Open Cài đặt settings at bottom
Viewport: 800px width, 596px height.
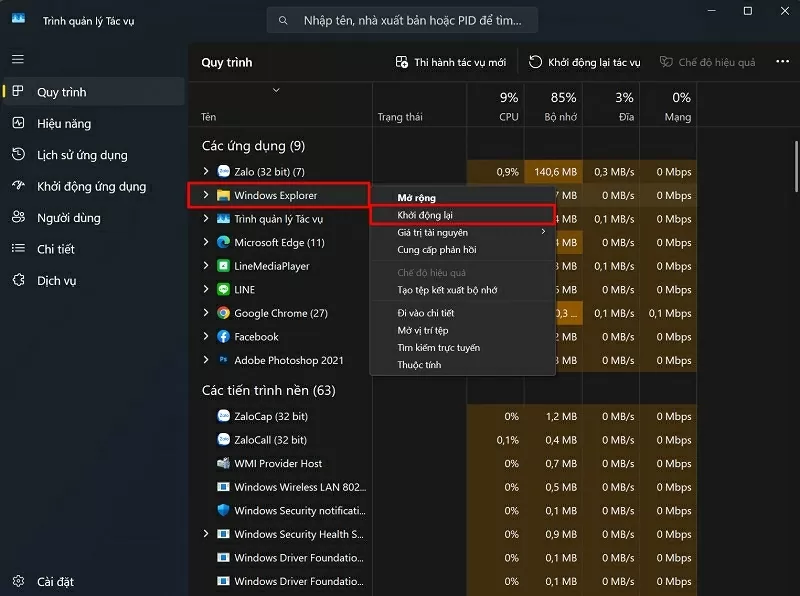[55, 582]
